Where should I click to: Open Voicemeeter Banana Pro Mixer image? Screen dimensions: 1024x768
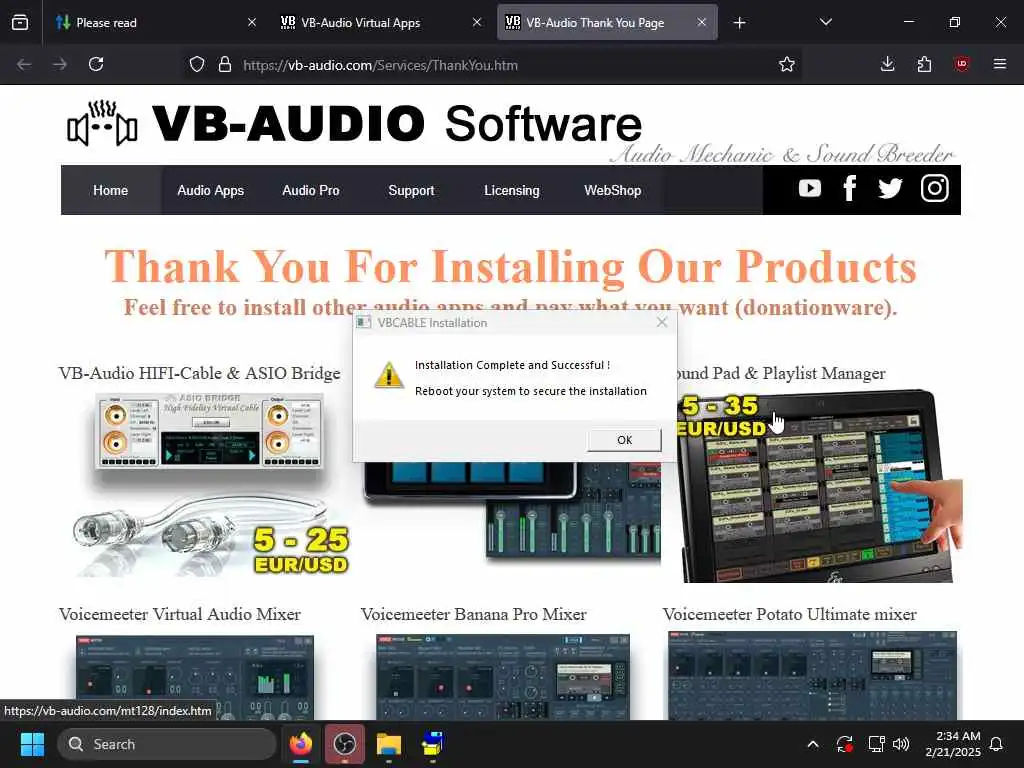(503, 677)
